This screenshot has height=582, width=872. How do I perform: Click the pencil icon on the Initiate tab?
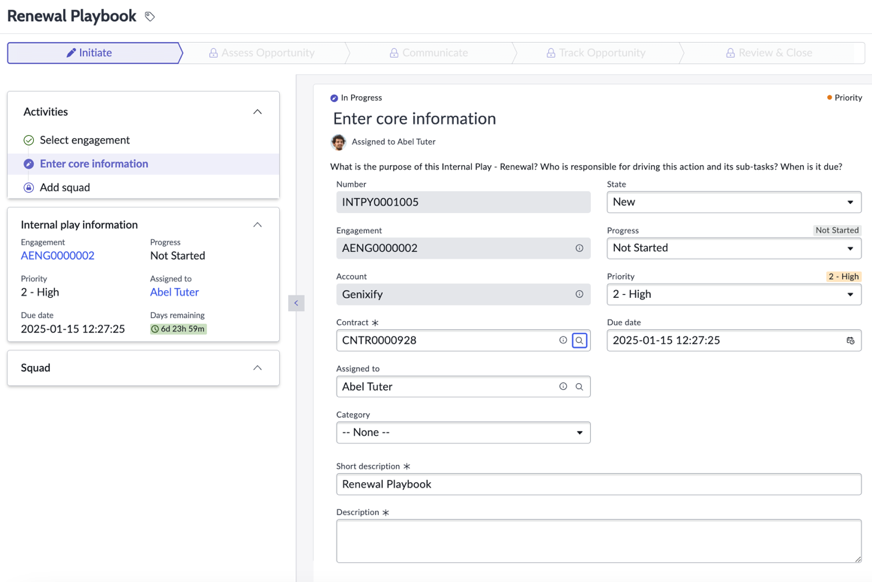[71, 53]
